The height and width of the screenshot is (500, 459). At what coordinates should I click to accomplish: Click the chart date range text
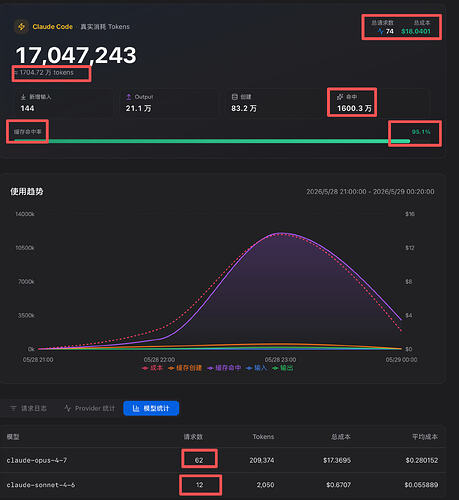point(370,192)
